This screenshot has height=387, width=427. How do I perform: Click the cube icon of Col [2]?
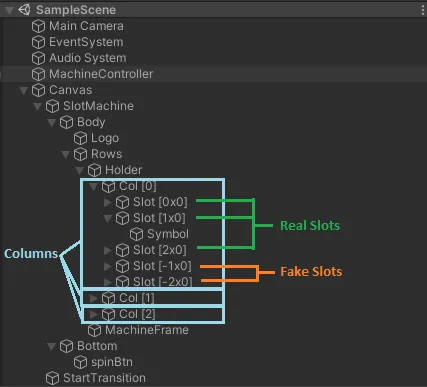[108, 314]
